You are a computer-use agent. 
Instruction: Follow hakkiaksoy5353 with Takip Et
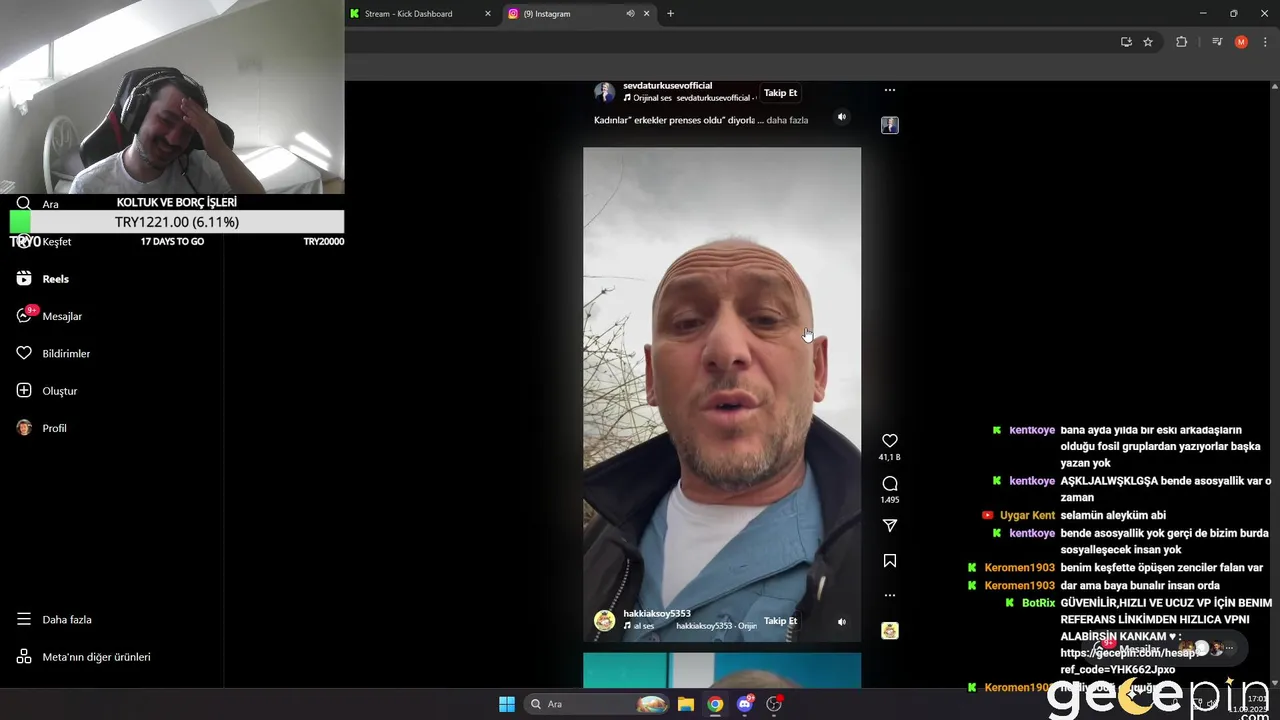point(780,621)
